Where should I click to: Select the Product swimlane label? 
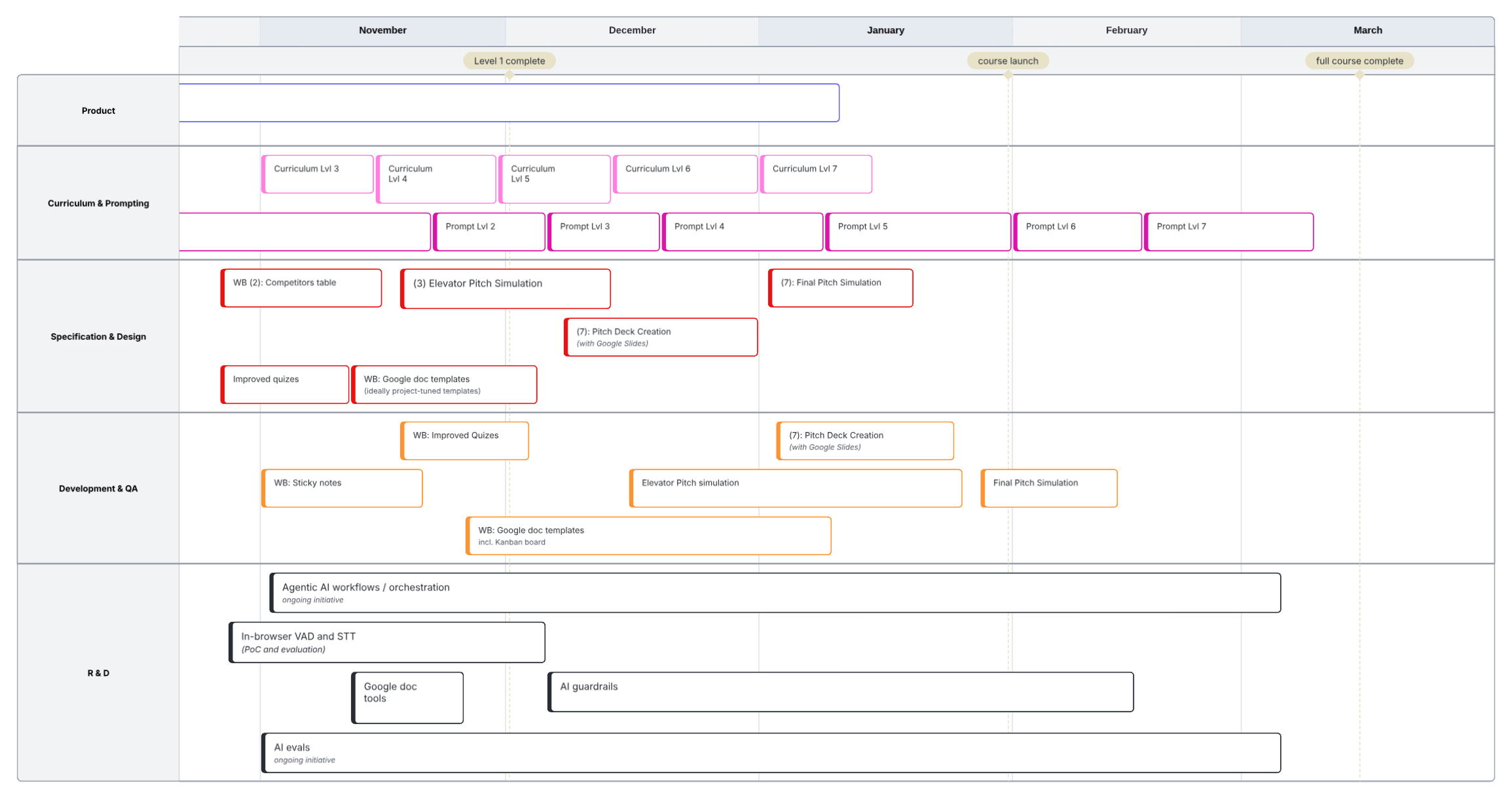click(98, 111)
